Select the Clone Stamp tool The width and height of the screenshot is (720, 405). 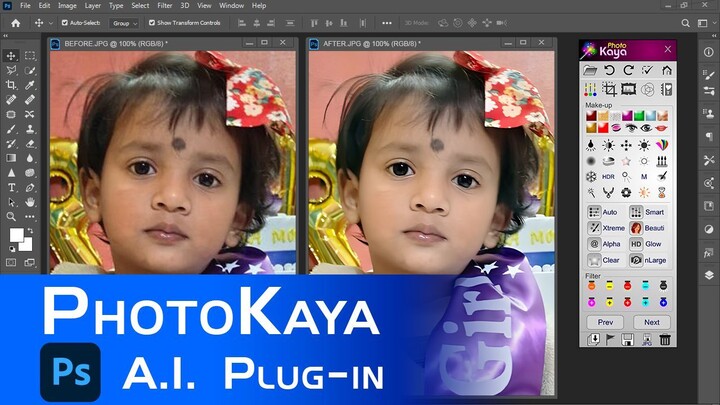tap(30, 129)
